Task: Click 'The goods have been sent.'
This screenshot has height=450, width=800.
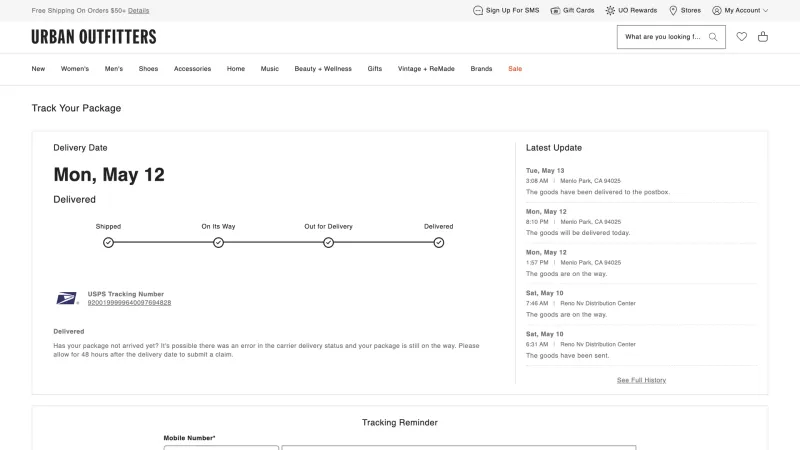Action: pos(567,356)
